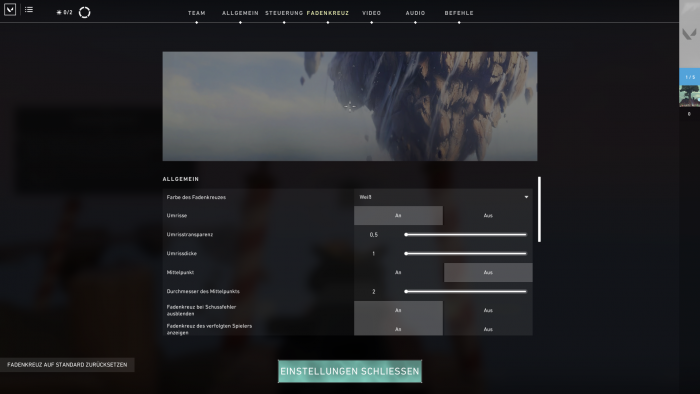
Task: Click the circular loading ring icon
Action: pyautogui.click(x=84, y=12)
